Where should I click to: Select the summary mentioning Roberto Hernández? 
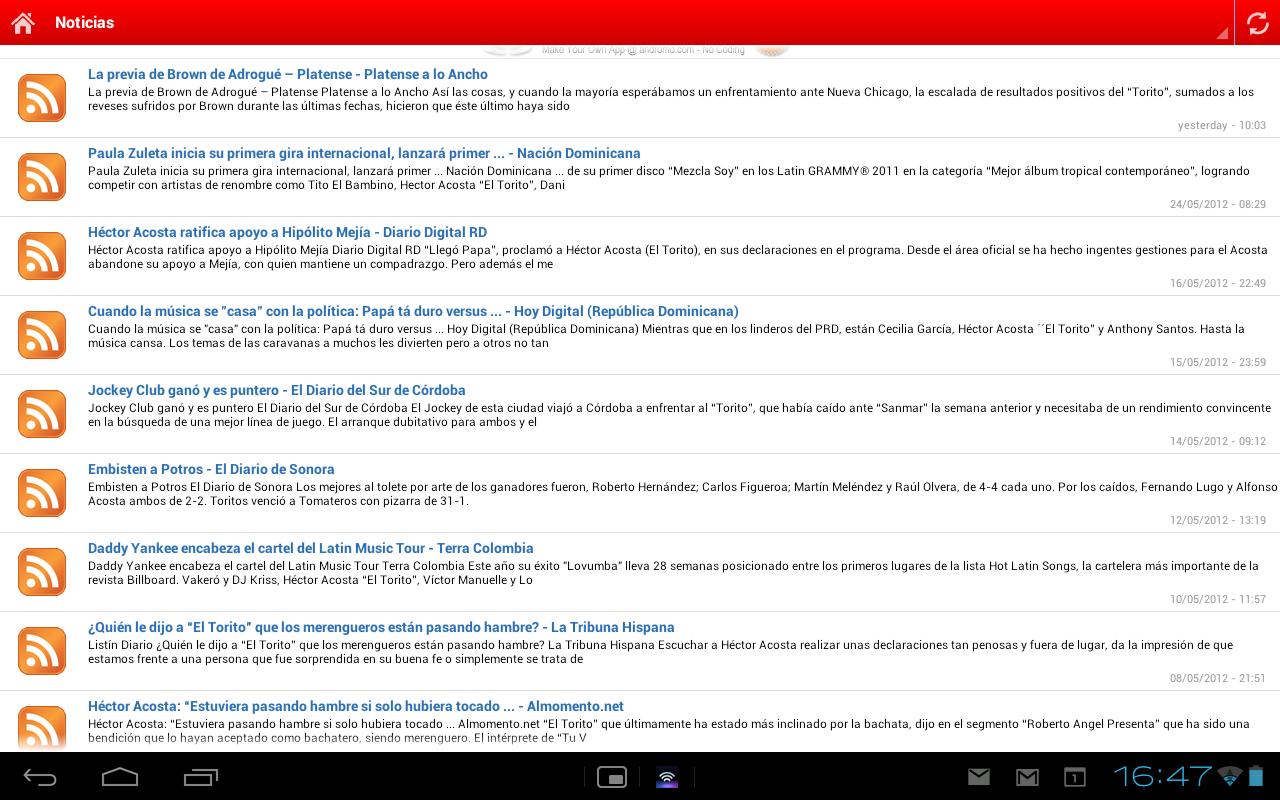tap(683, 494)
